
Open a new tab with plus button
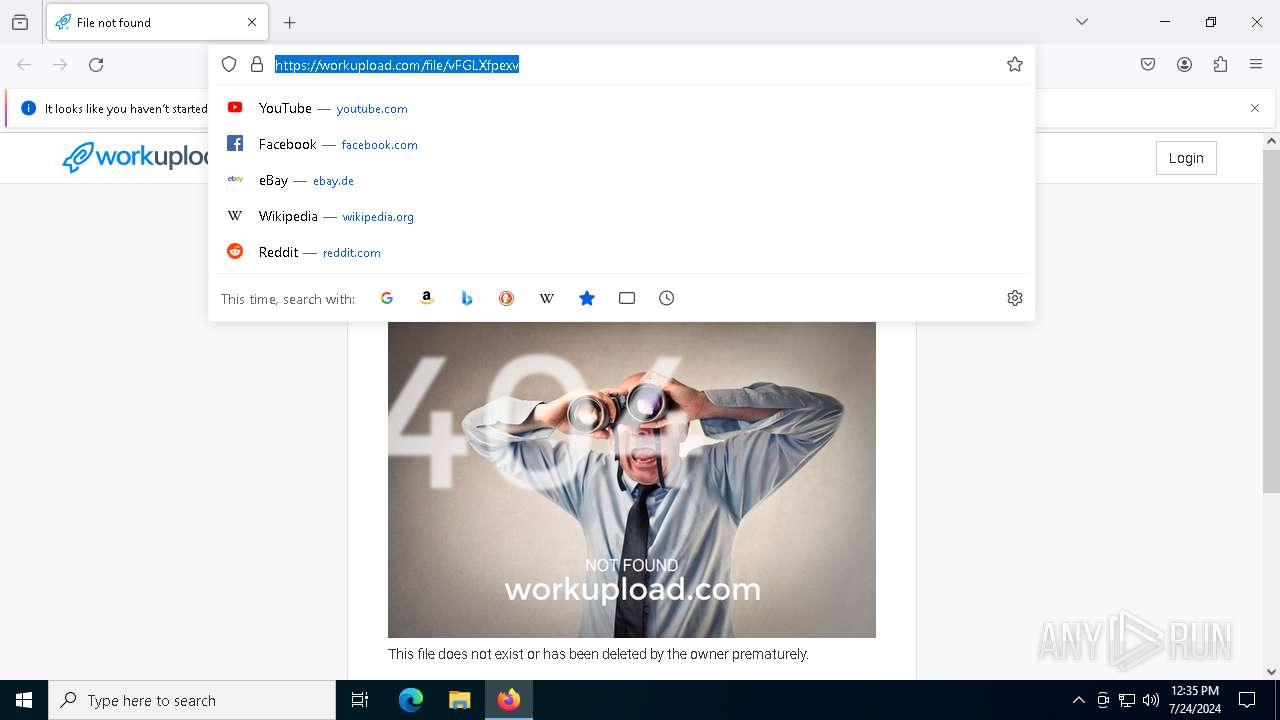pyautogui.click(x=290, y=22)
